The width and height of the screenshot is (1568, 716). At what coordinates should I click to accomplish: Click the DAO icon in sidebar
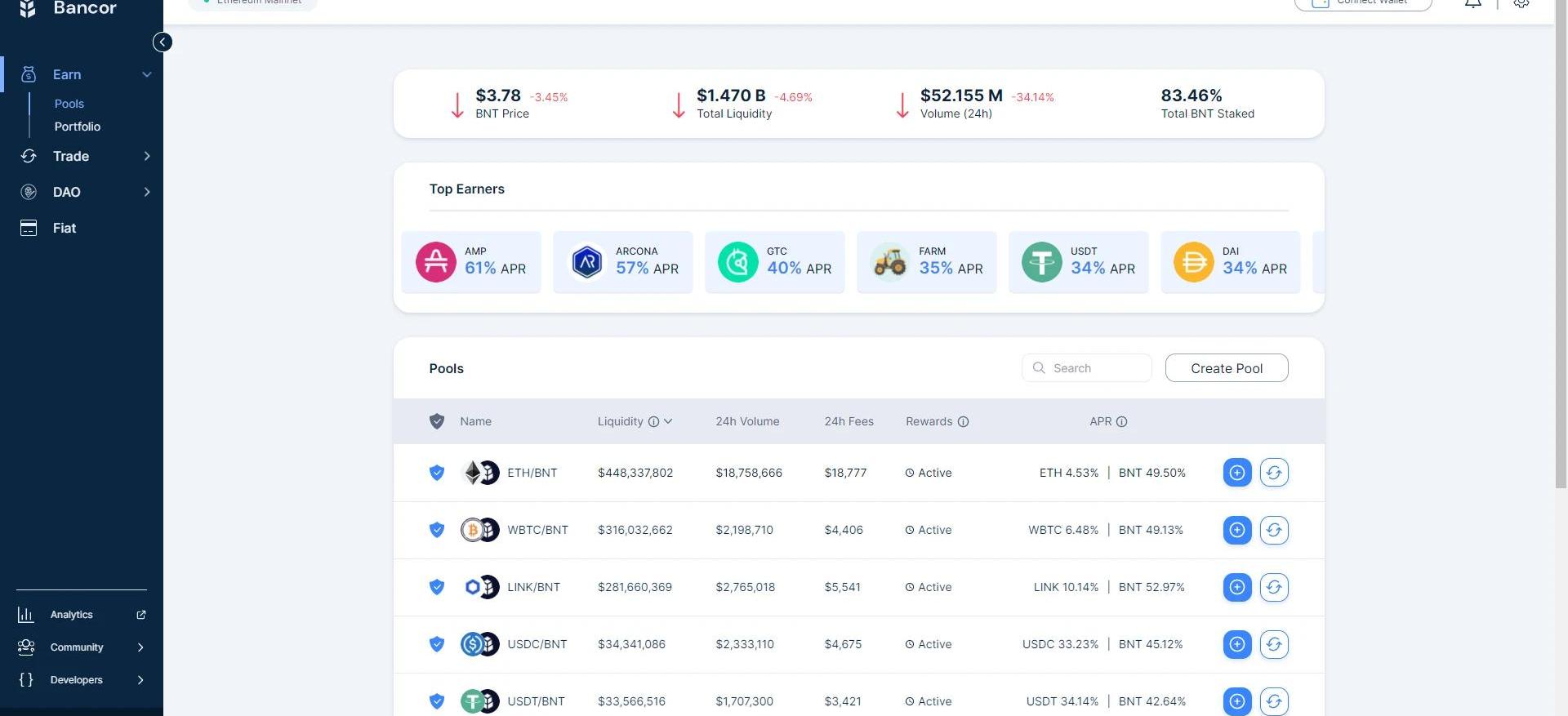point(29,192)
